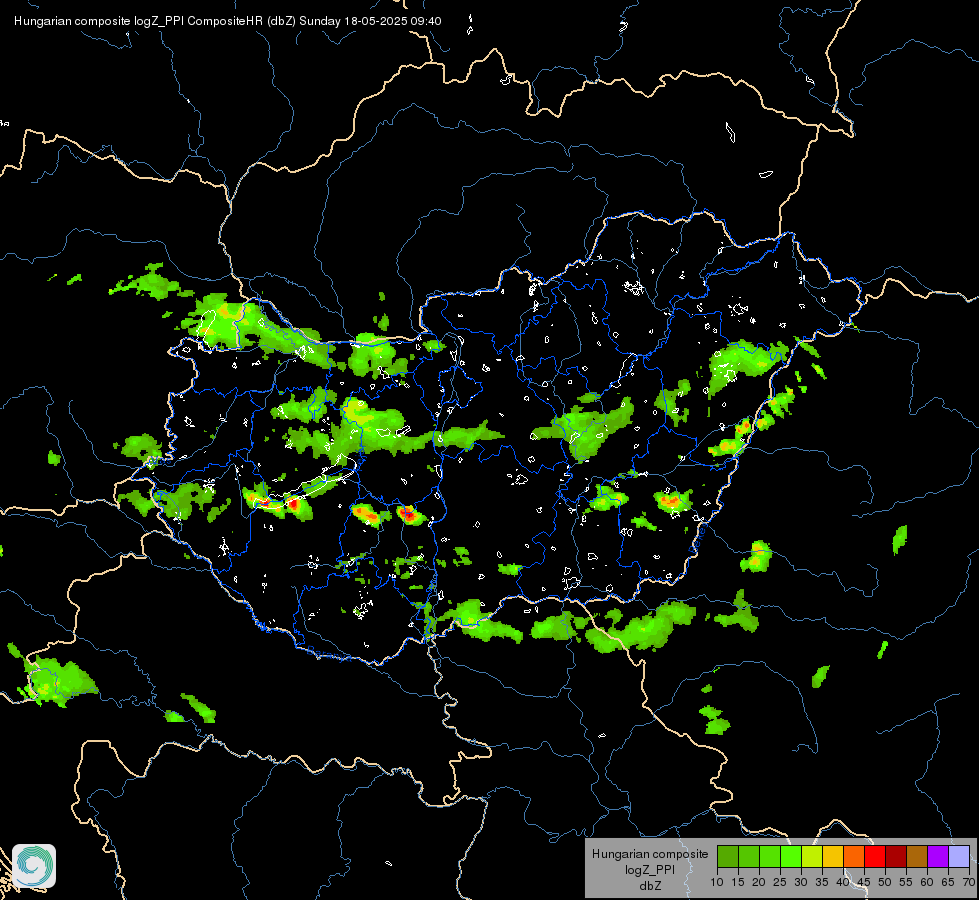Screen dimensions: 979x900
Task: Click the "35" value on the legend scale
Action: pos(822,883)
